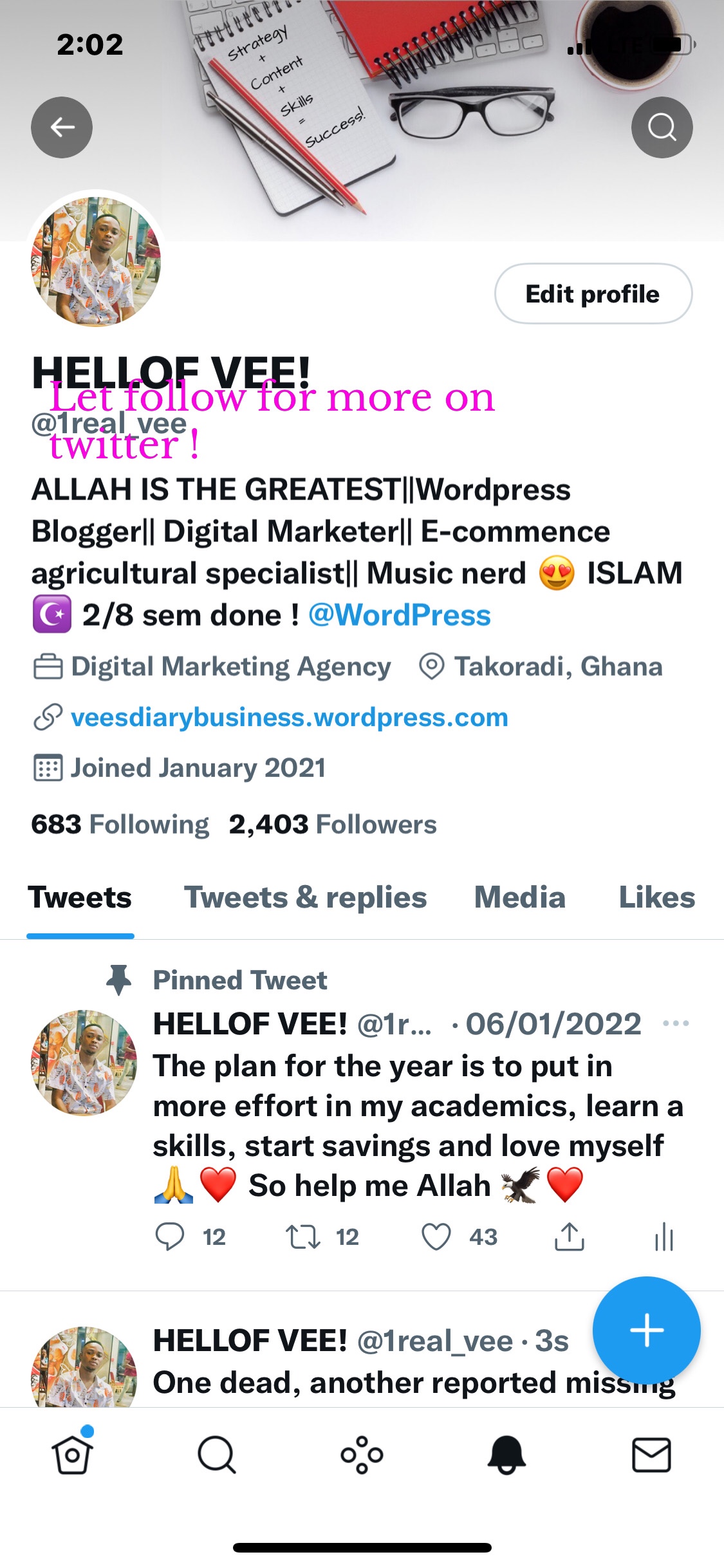Image resolution: width=724 pixels, height=1568 pixels.
Task: Open Spaces icon in bottom bar
Action: [362, 1455]
